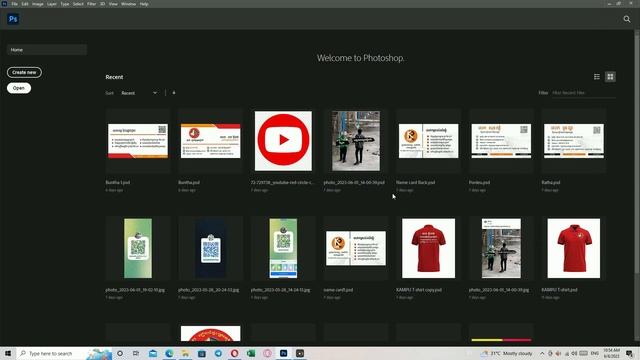Open the View menu
This screenshot has height=360, width=640.
pos(113,4)
